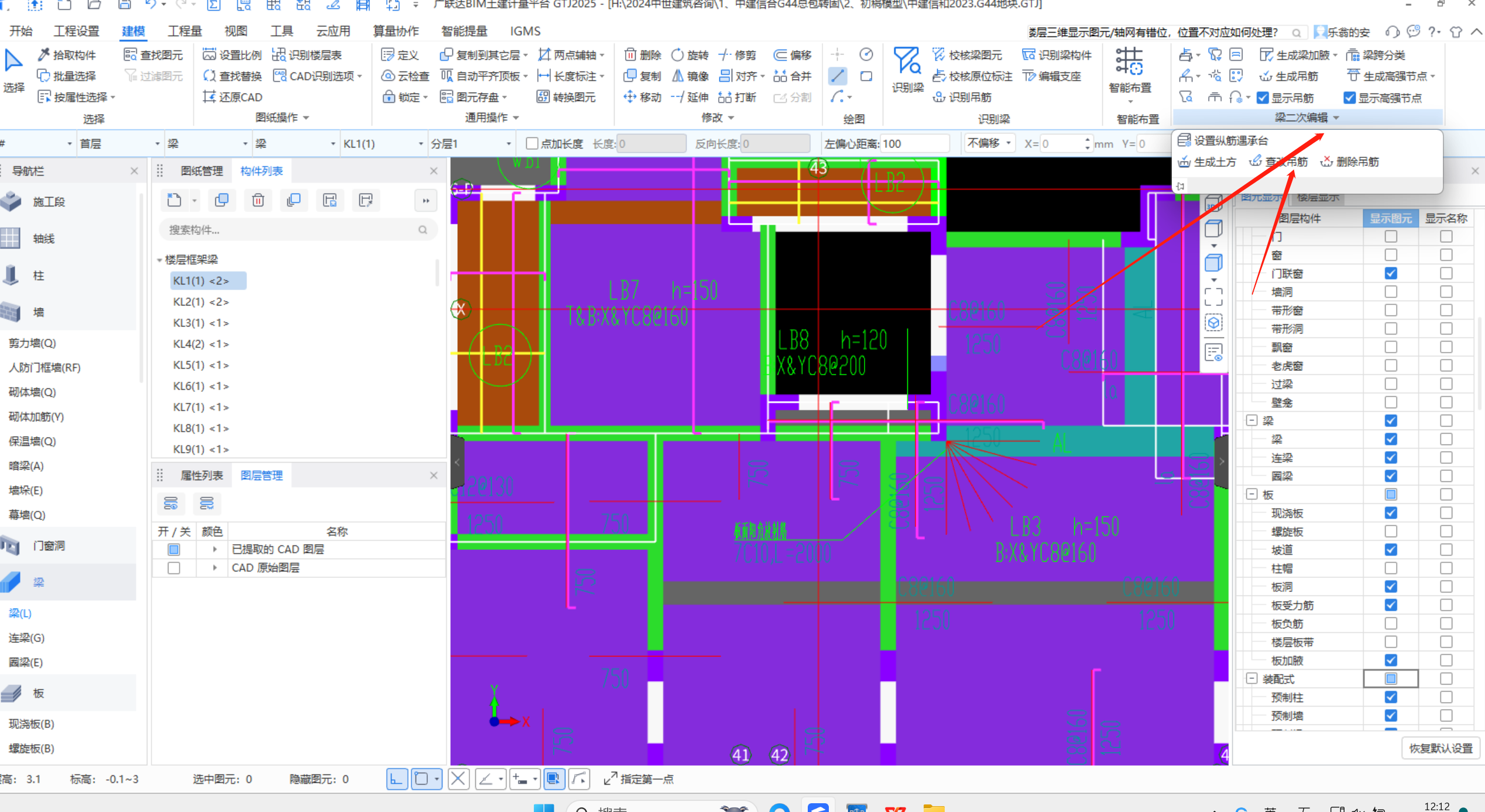Click 删除吊筋 in the dropdown panel

coord(1350,161)
